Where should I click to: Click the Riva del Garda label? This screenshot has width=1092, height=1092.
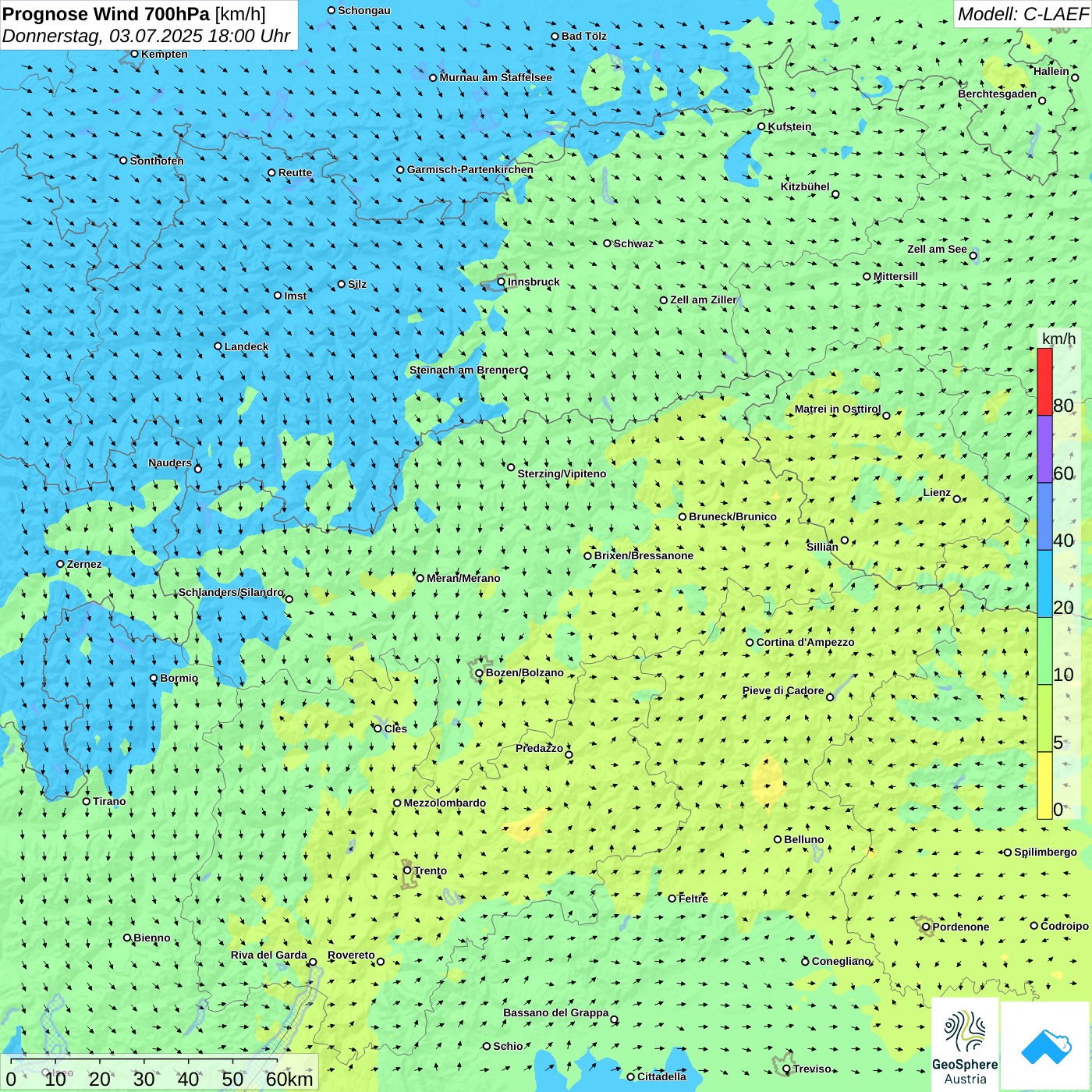[x=269, y=955]
